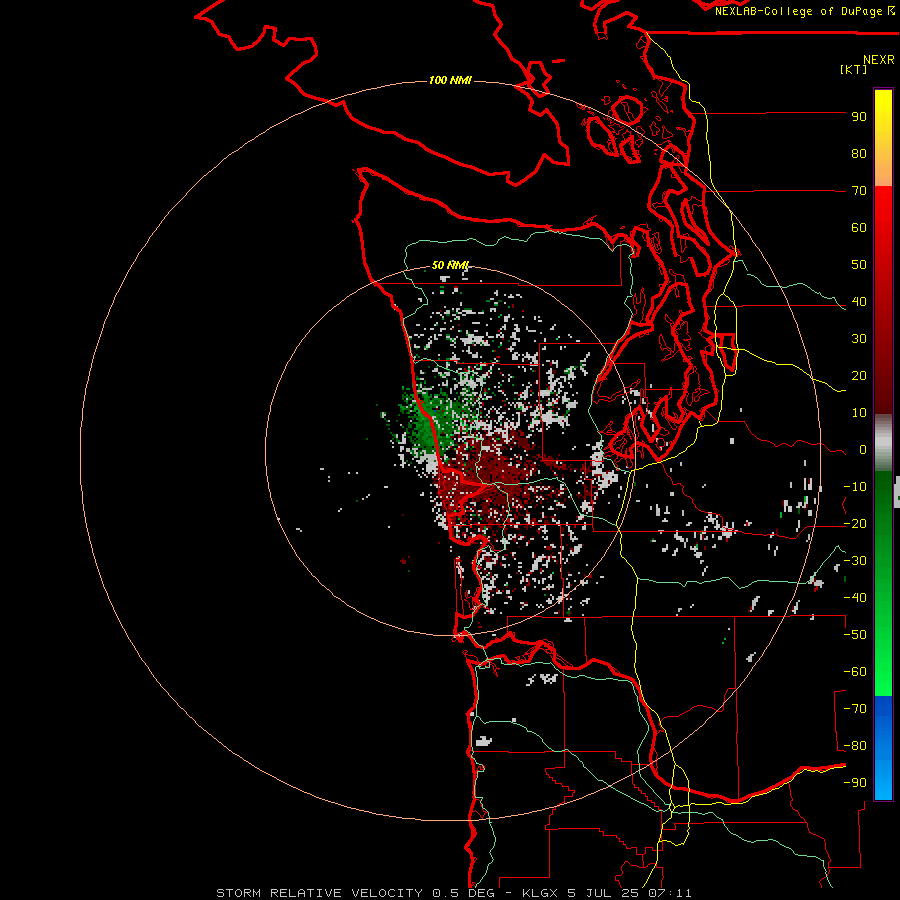The width and height of the screenshot is (900, 900).
Task: Select the positive 40 tick label on scale
Action: [x=859, y=302]
